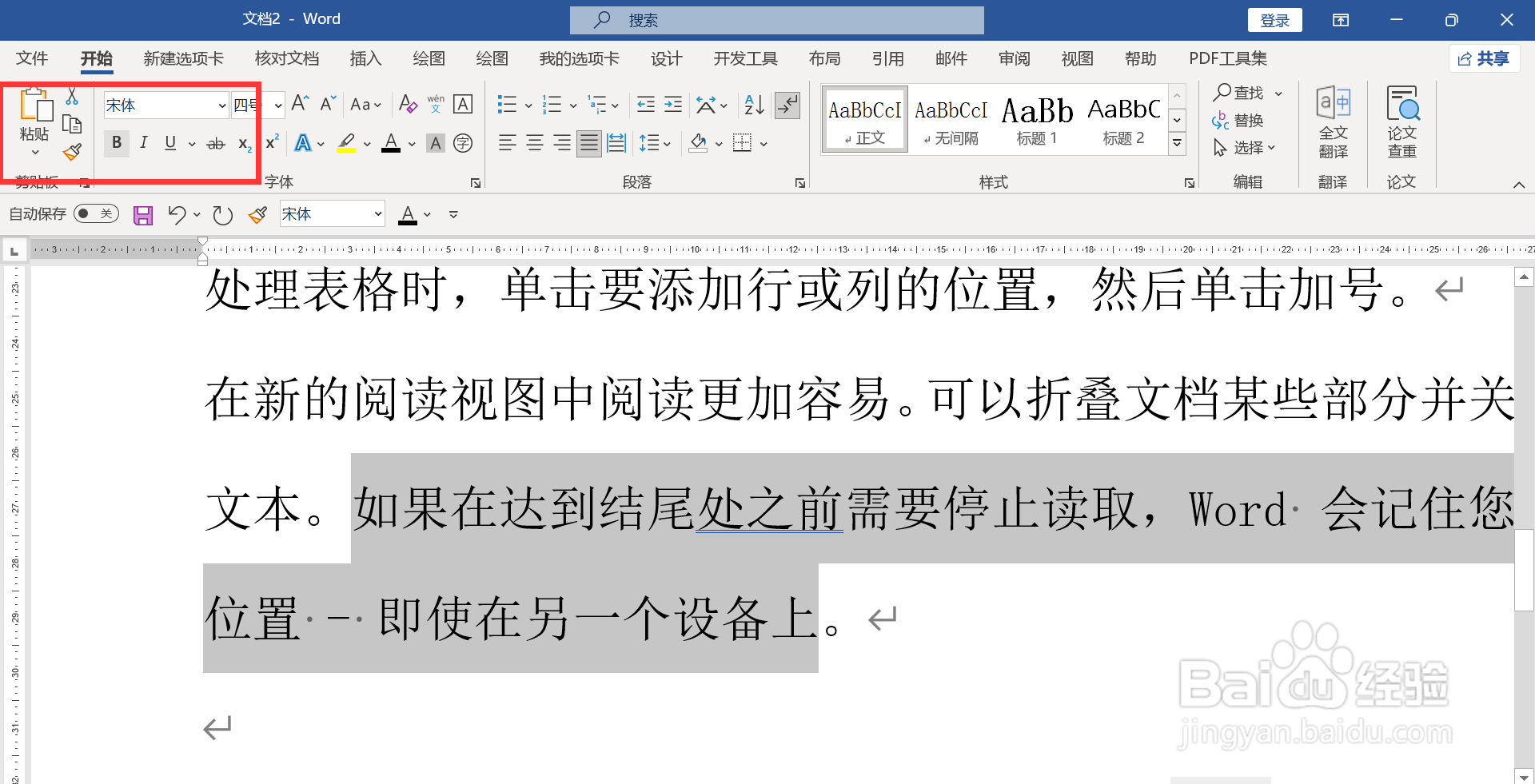
Task: Toggle Underline formatting
Action: [x=170, y=143]
